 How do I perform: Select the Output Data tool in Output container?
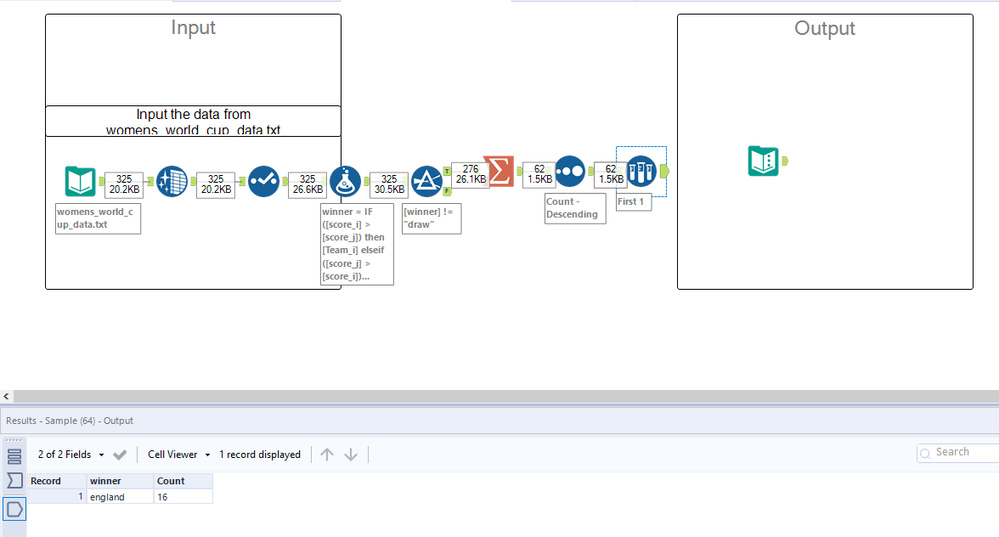(763, 161)
